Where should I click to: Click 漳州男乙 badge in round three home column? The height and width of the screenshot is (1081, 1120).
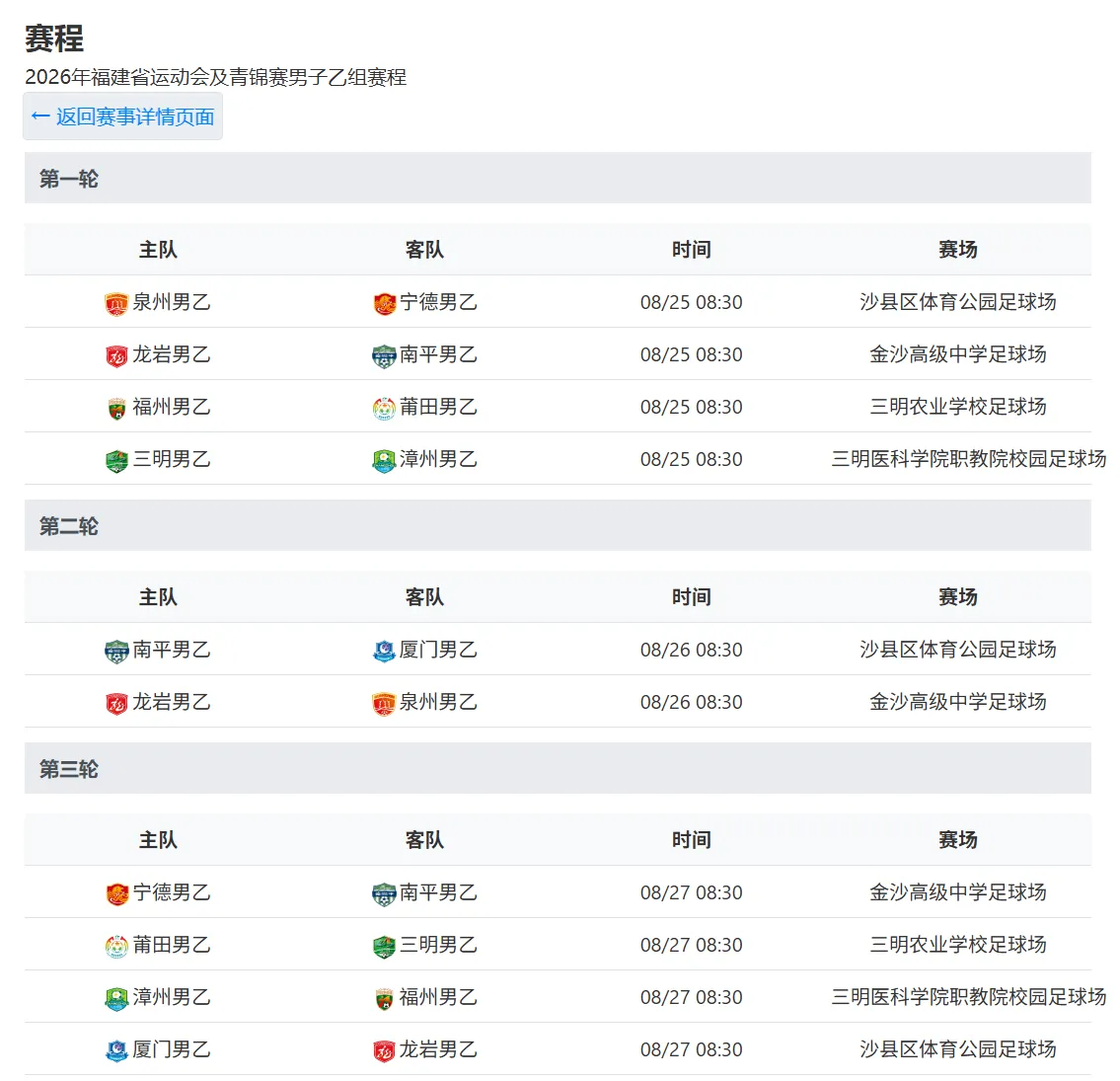116,999
